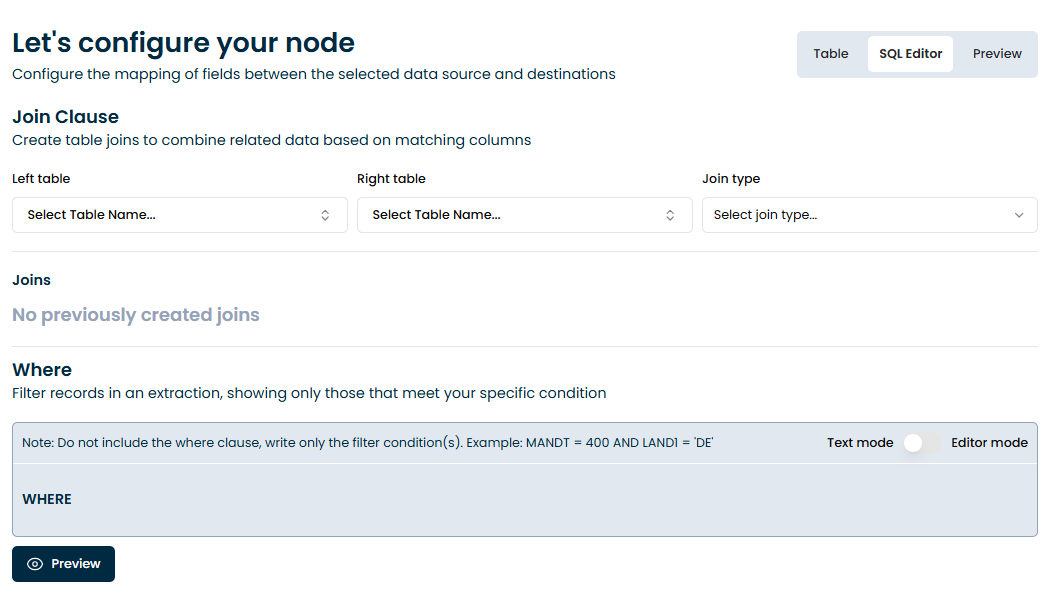Viewport: 1054px width, 614px height.
Task: Click the Note text about filter conditions
Action: point(367,443)
